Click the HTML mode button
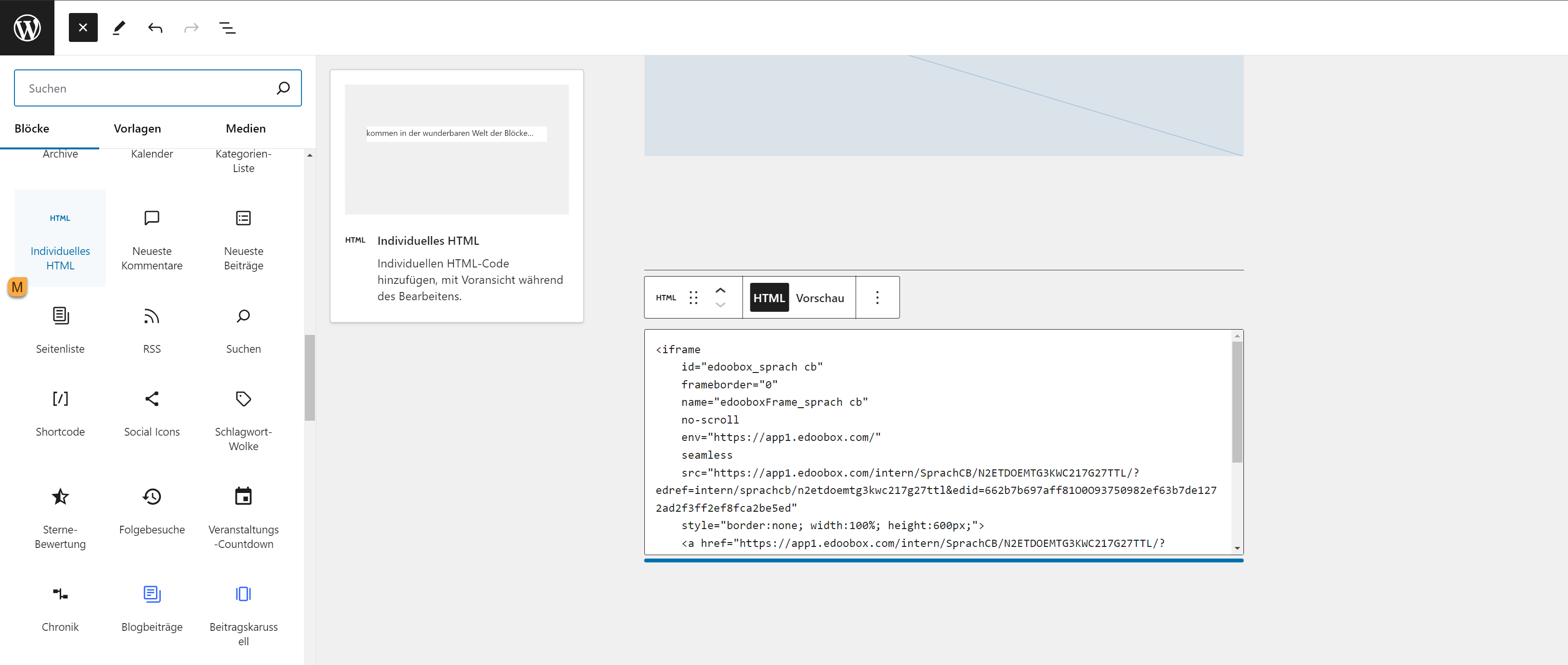This screenshot has width=1568, height=665. [x=769, y=298]
